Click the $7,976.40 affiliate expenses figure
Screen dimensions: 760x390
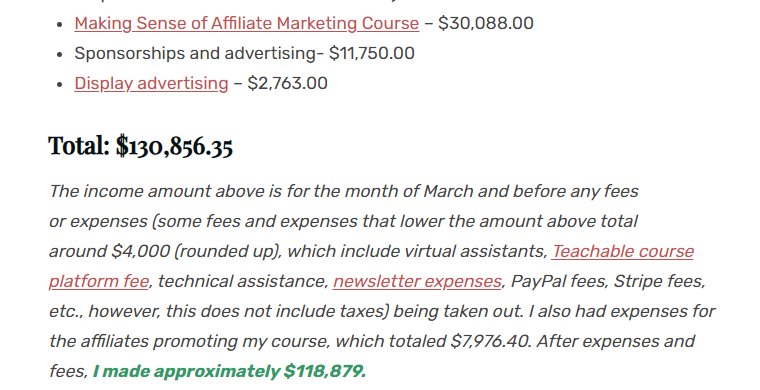(x=491, y=341)
